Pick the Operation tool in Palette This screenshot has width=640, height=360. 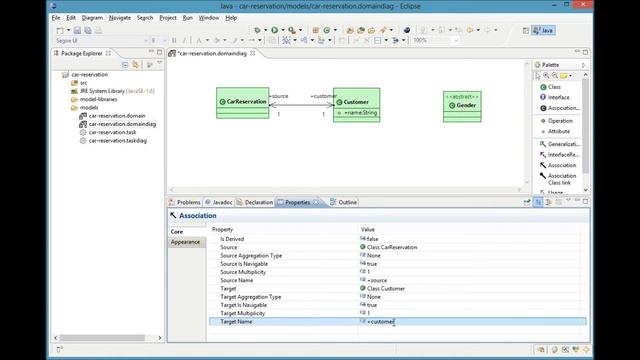point(557,121)
